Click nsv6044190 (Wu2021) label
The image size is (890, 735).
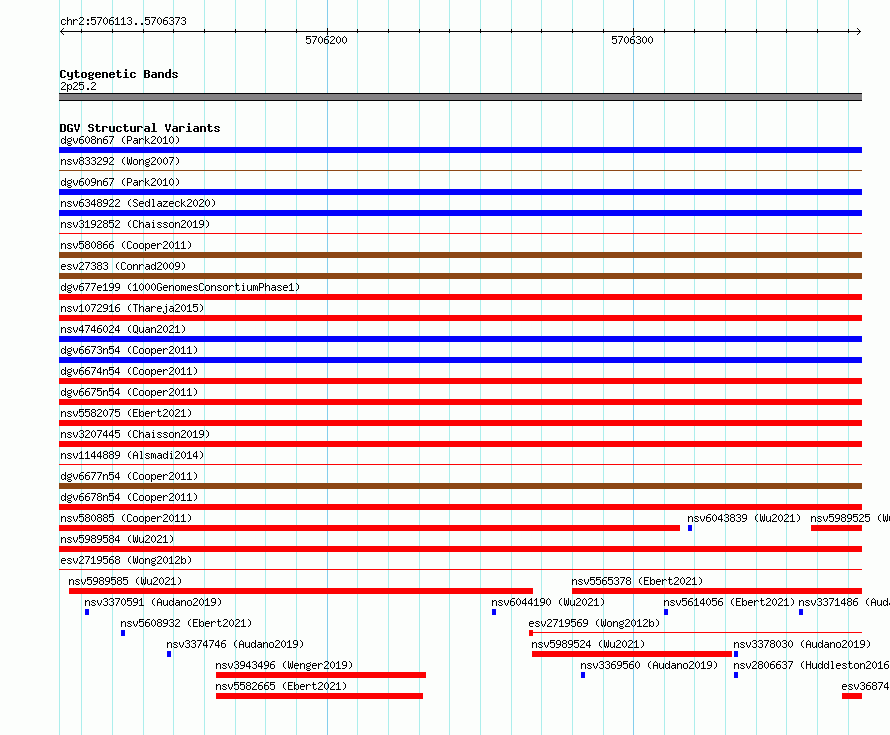tap(548, 602)
